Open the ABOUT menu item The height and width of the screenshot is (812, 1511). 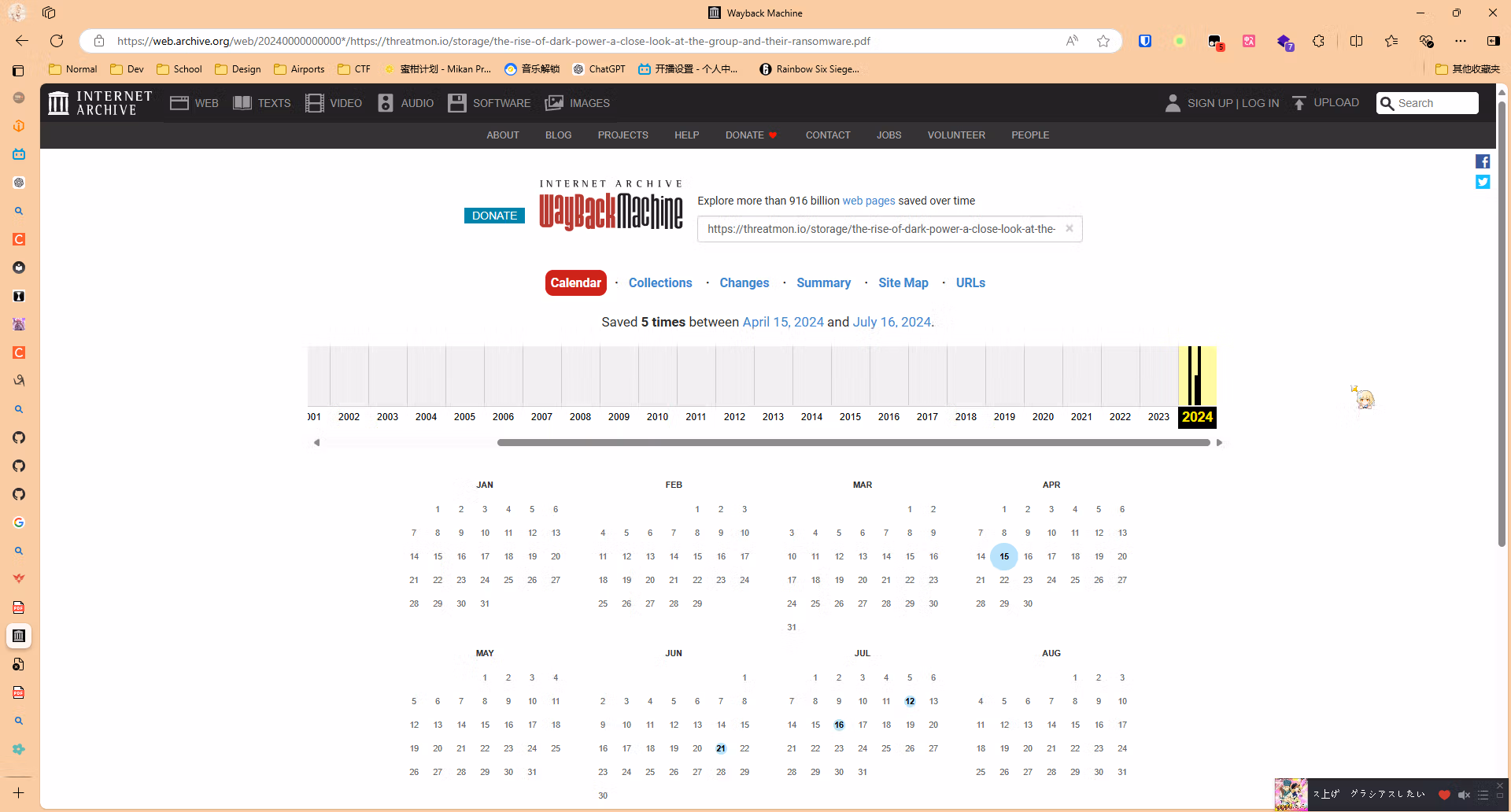point(503,135)
